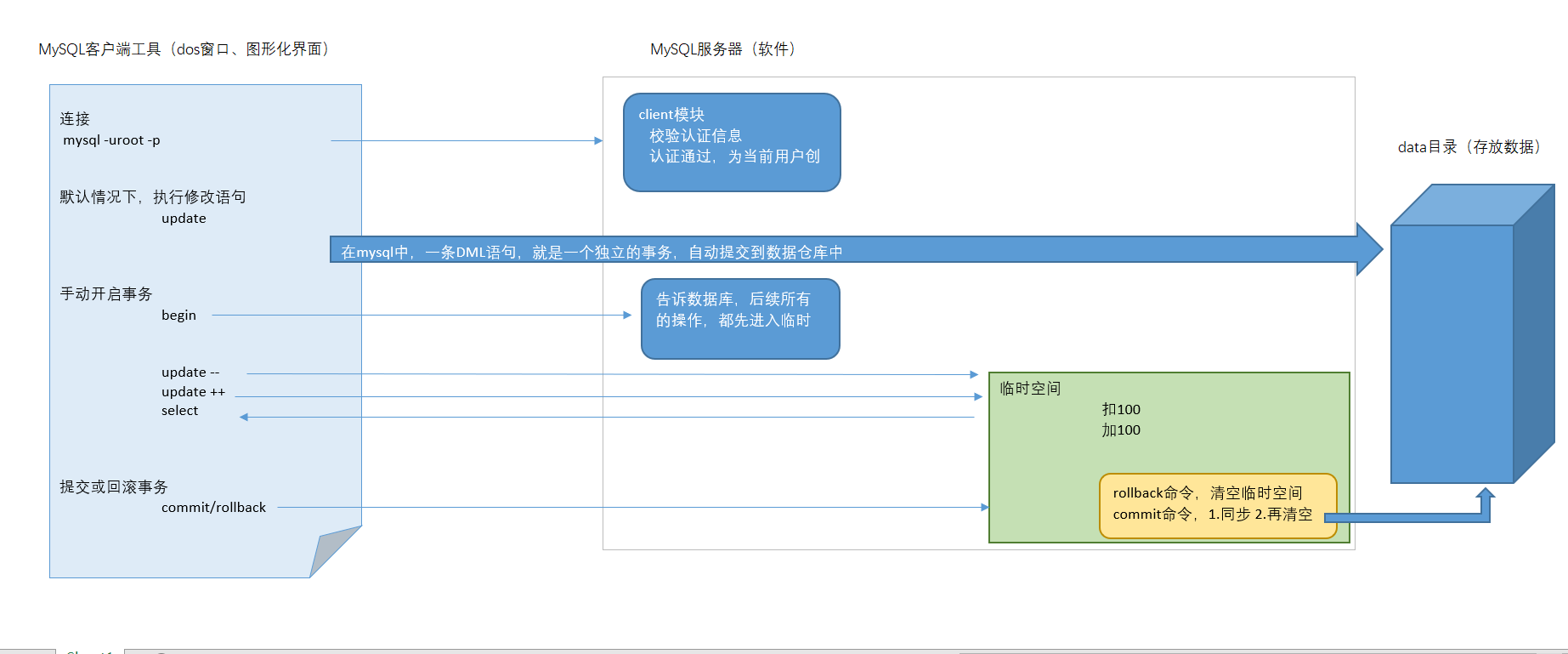Click 'update' under the 默认情况下 line
The height and width of the screenshot is (654, 1568).
coord(184,219)
